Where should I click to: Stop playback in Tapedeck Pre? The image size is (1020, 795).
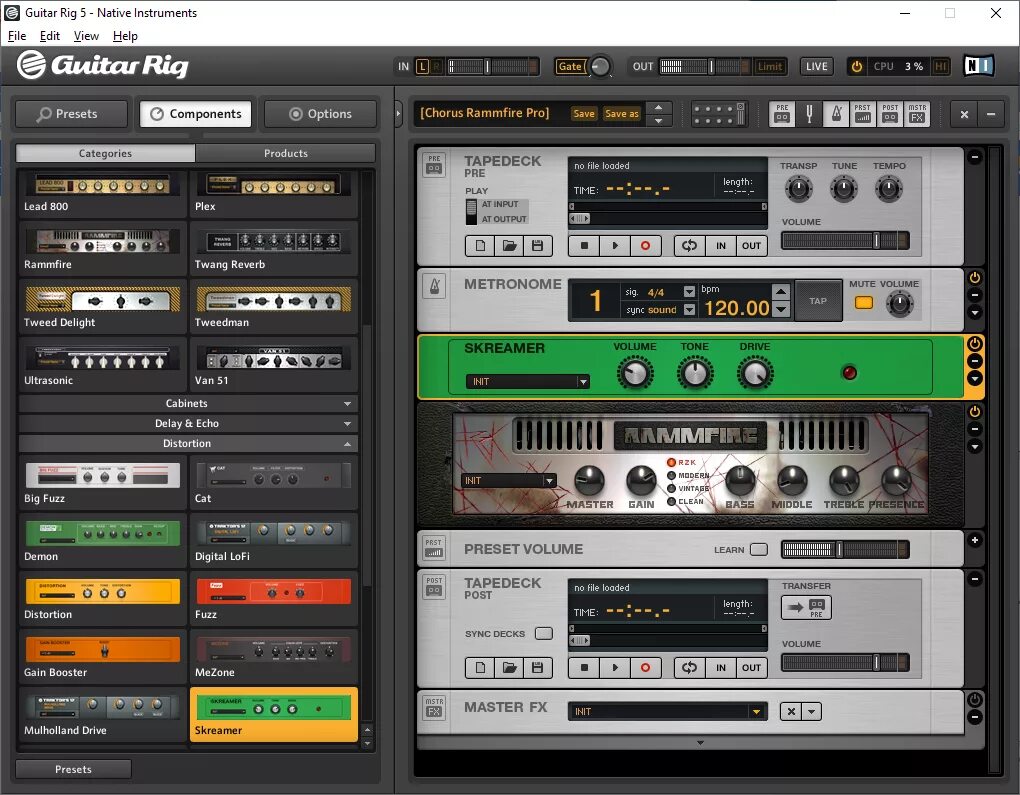(x=584, y=245)
